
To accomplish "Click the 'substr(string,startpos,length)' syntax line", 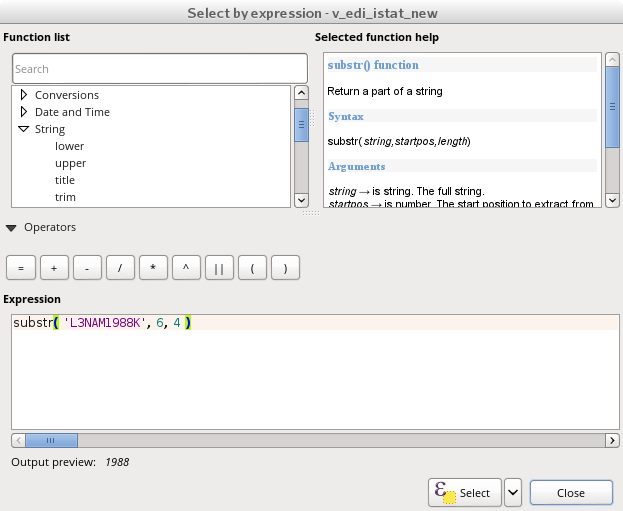I will 399,141.
